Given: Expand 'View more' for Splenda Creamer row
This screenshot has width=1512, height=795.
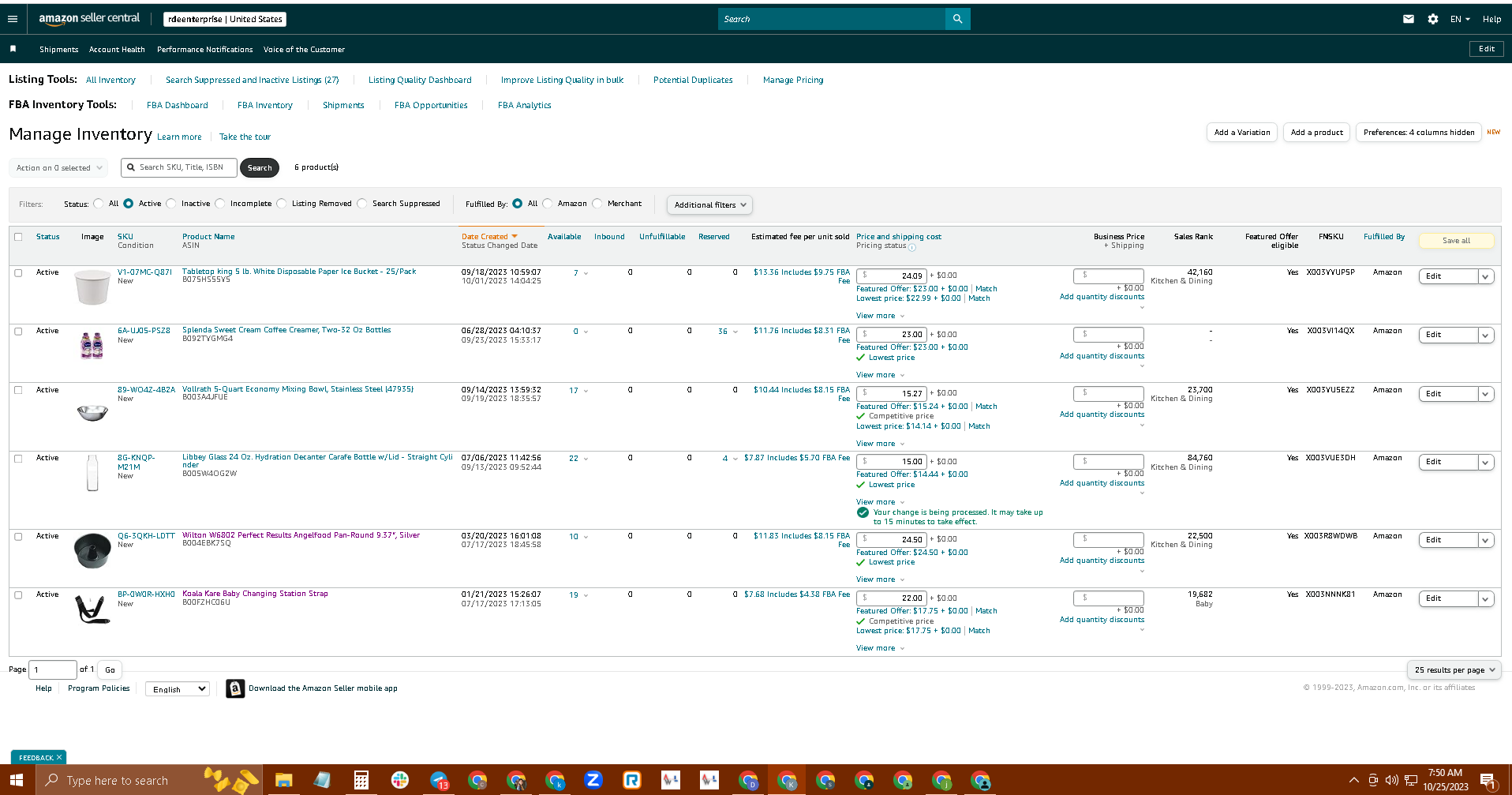Looking at the screenshot, I should [x=880, y=375].
